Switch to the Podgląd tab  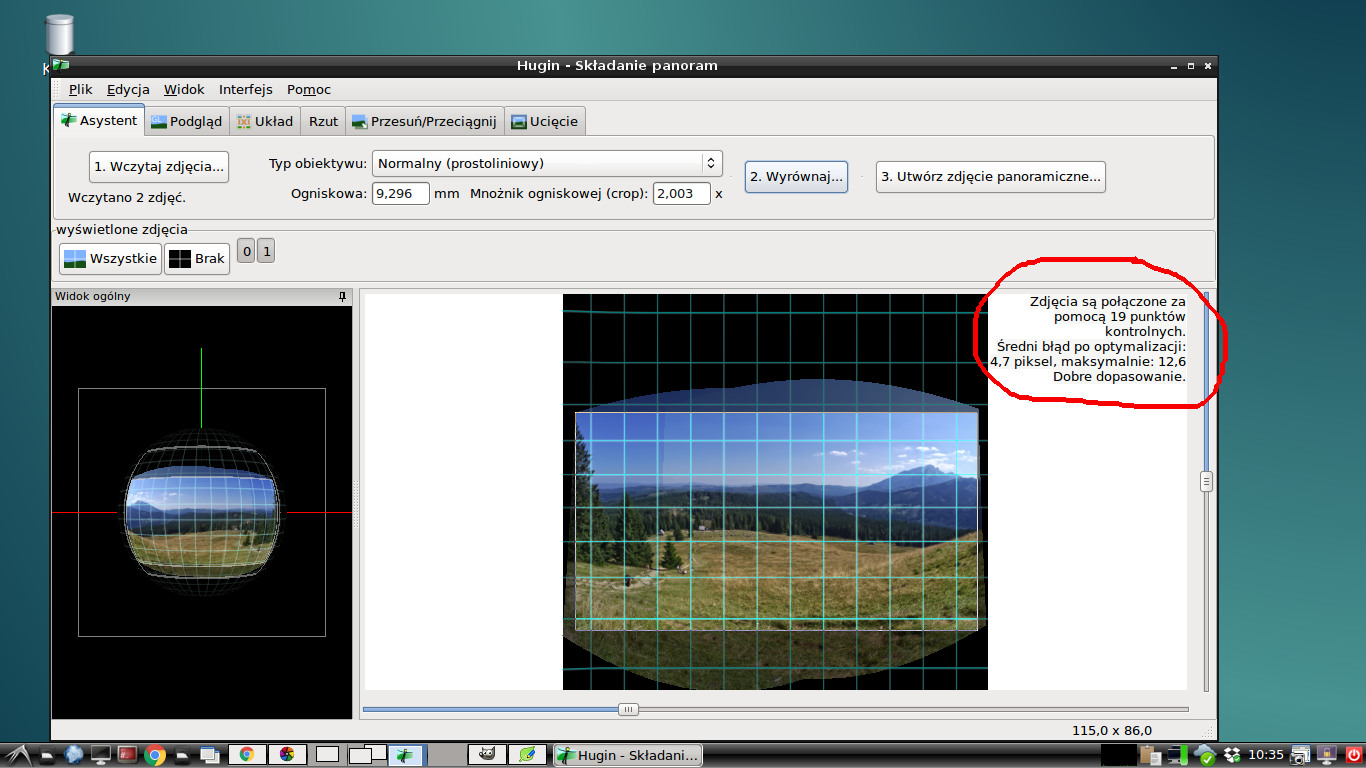tap(187, 121)
